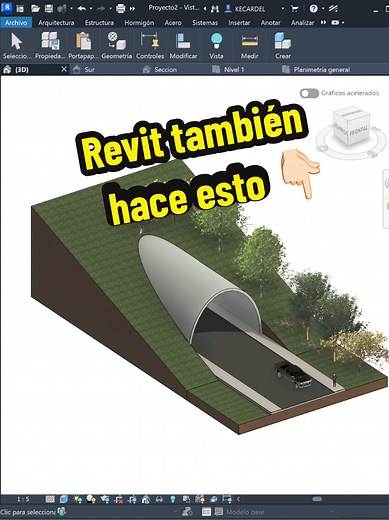Image resolution: width=389 pixels, height=520 pixels.
Task: Click the Save disk icon
Action: point(49,8)
